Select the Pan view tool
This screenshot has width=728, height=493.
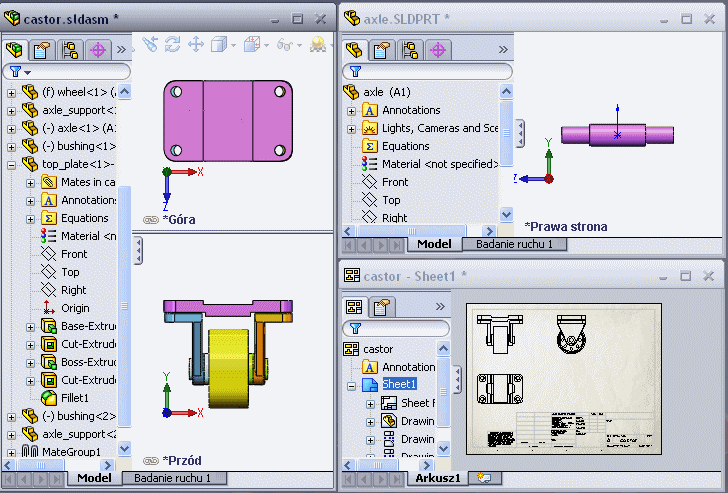[x=196, y=45]
